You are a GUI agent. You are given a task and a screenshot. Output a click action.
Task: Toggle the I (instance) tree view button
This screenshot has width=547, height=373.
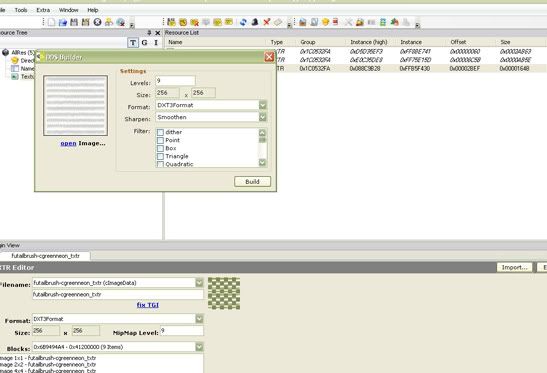(x=156, y=43)
